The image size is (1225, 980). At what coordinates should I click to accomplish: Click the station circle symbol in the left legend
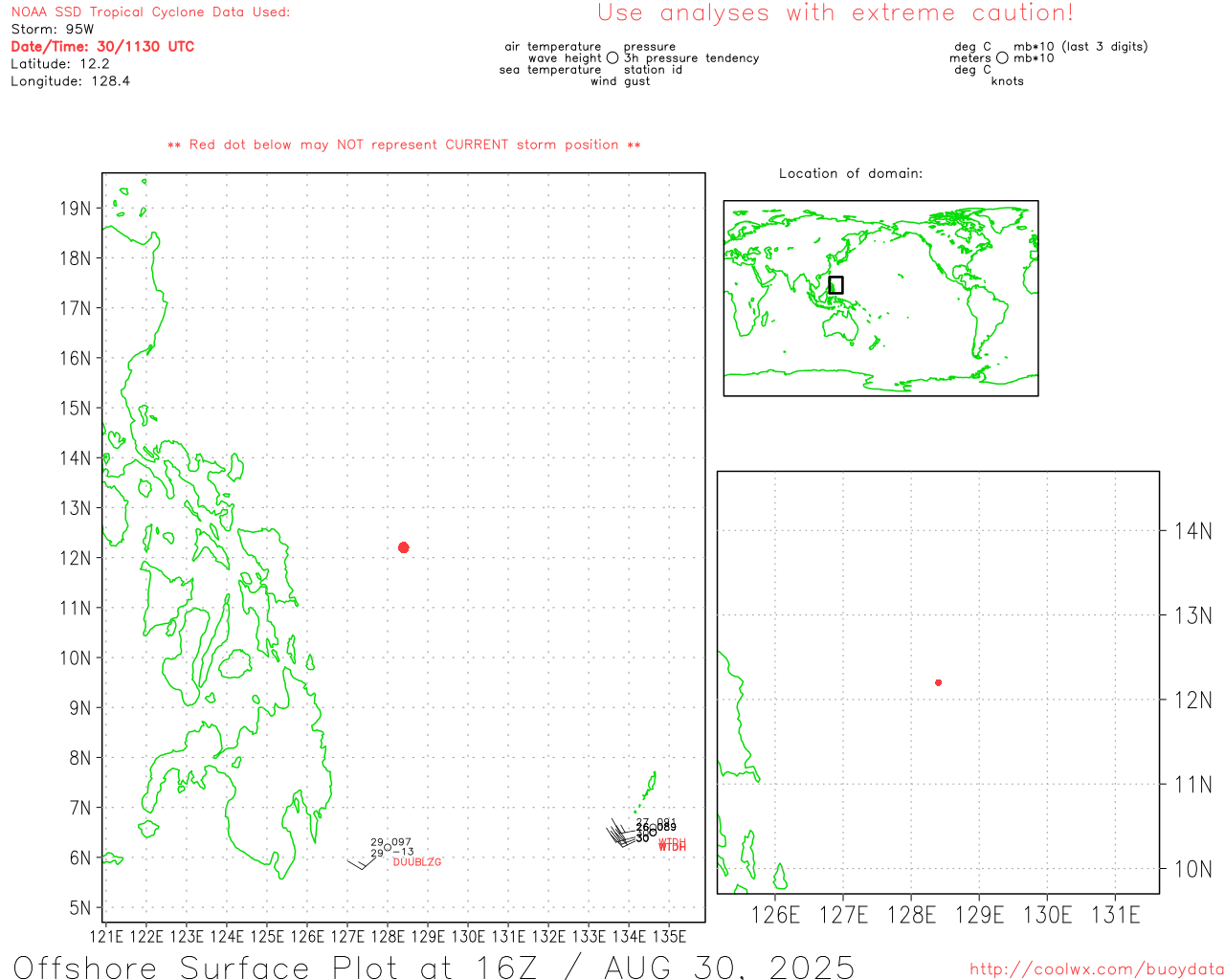tap(612, 58)
